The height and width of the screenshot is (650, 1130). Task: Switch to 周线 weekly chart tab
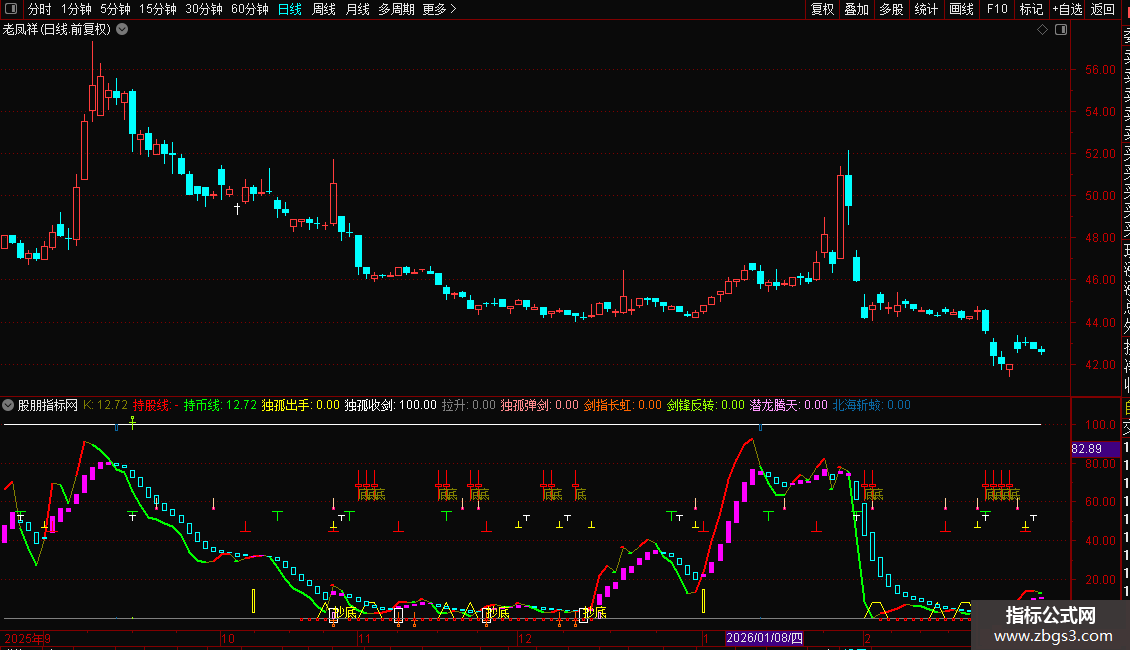tap(324, 9)
